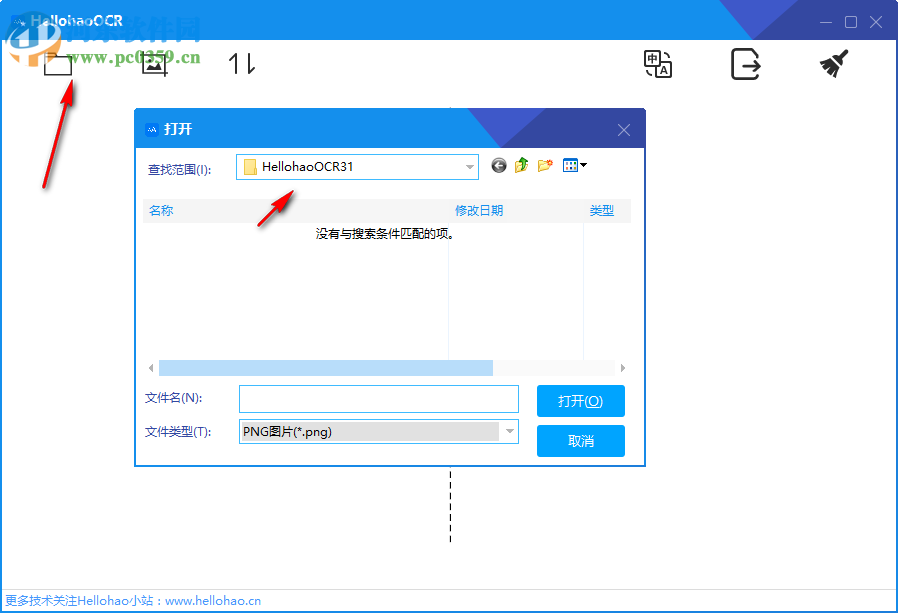Click the image capture toolbar icon
Viewport: 898px width, 613px height.
153,64
